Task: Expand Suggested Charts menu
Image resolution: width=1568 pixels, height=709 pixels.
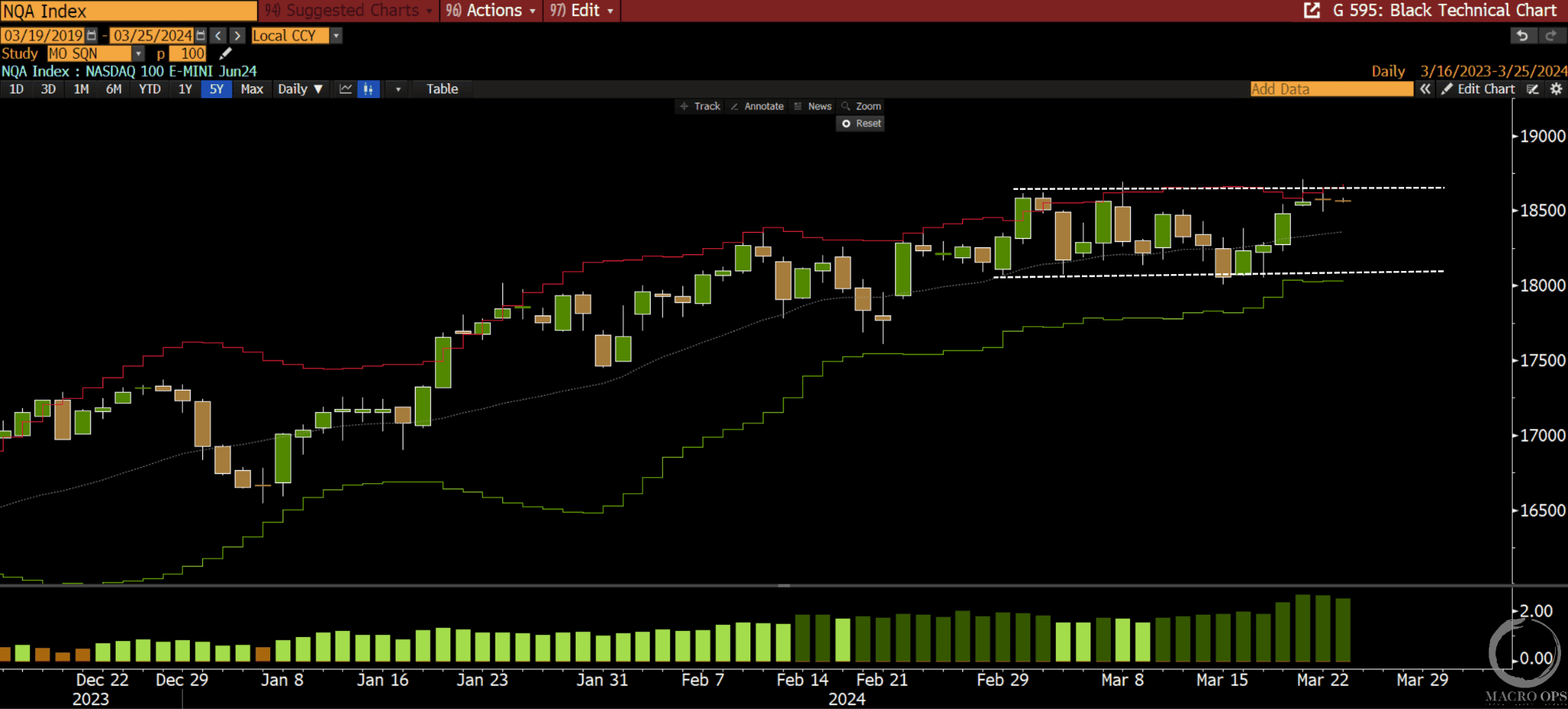Action: pyautogui.click(x=348, y=11)
